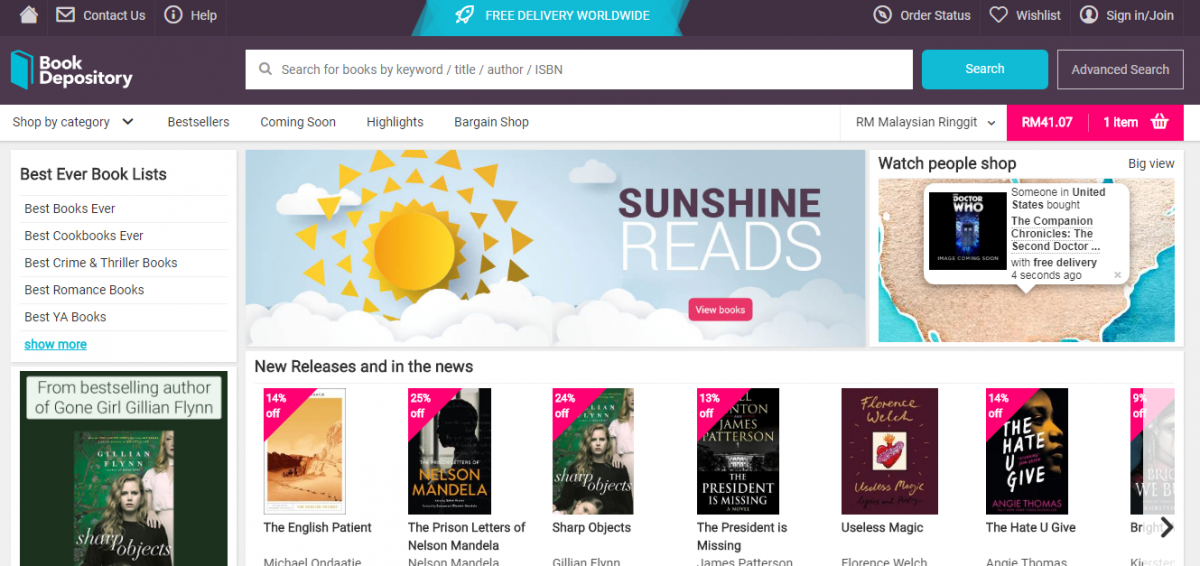The width and height of the screenshot is (1200, 566).
Task: Open Best Cookbooks Ever list
Action: coord(84,235)
